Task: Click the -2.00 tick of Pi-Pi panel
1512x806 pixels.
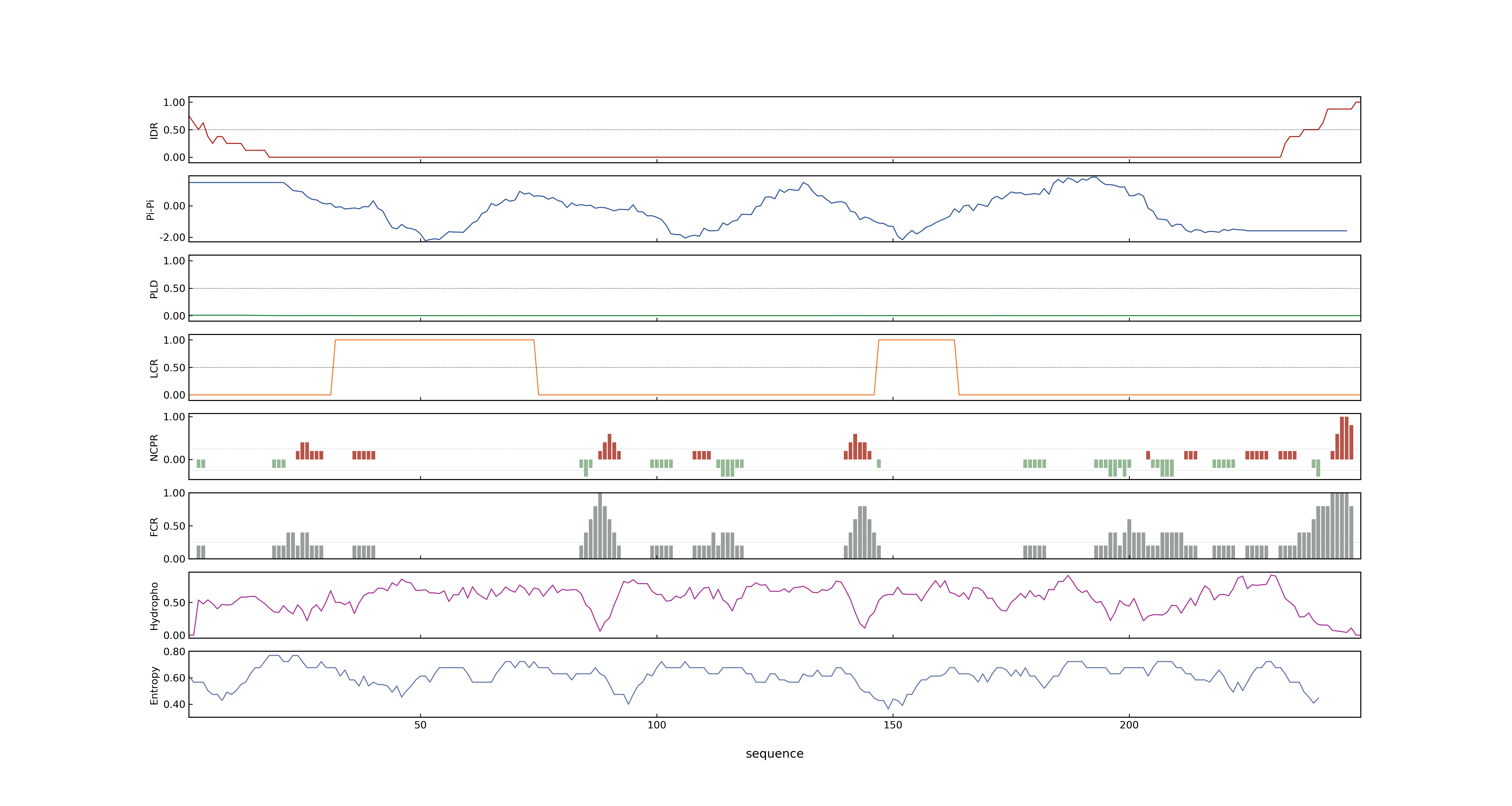Action: click(x=172, y=237)
